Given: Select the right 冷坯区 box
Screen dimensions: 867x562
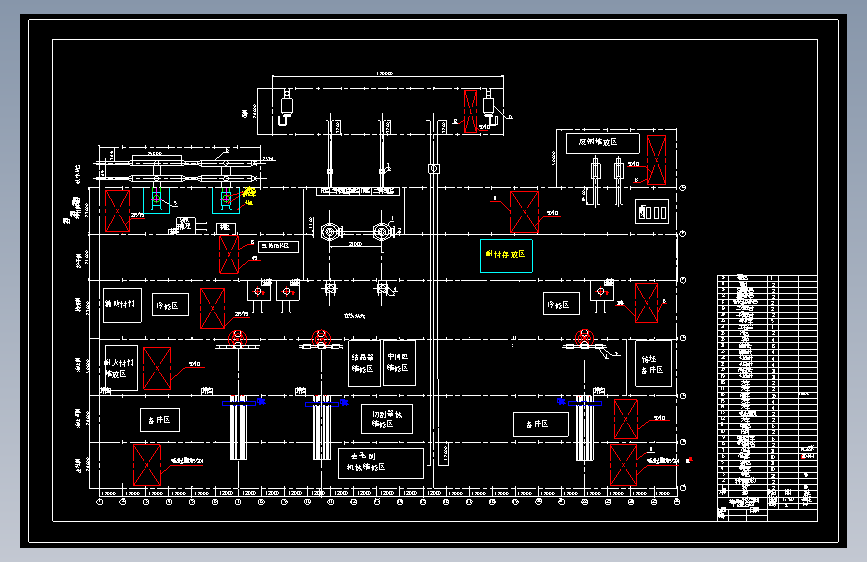Looking at the screenshot, I should (561, 304).
